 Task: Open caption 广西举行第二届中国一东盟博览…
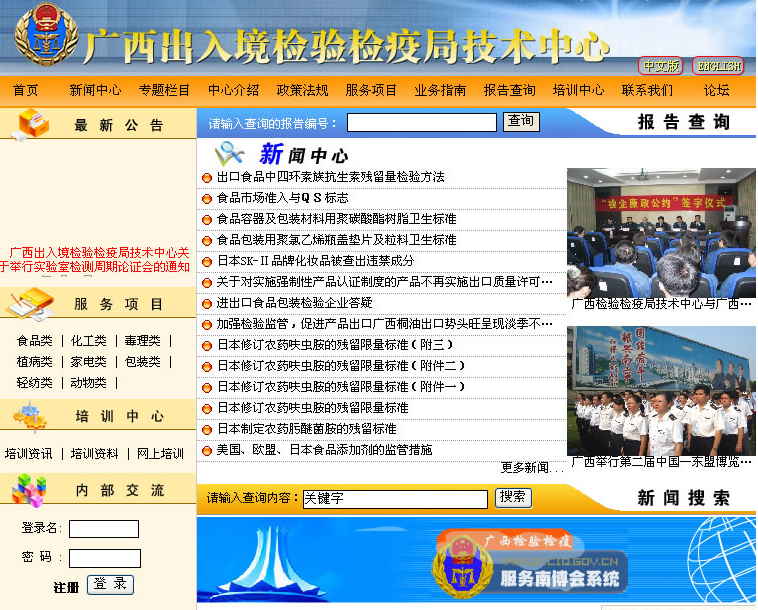(661, 462)
